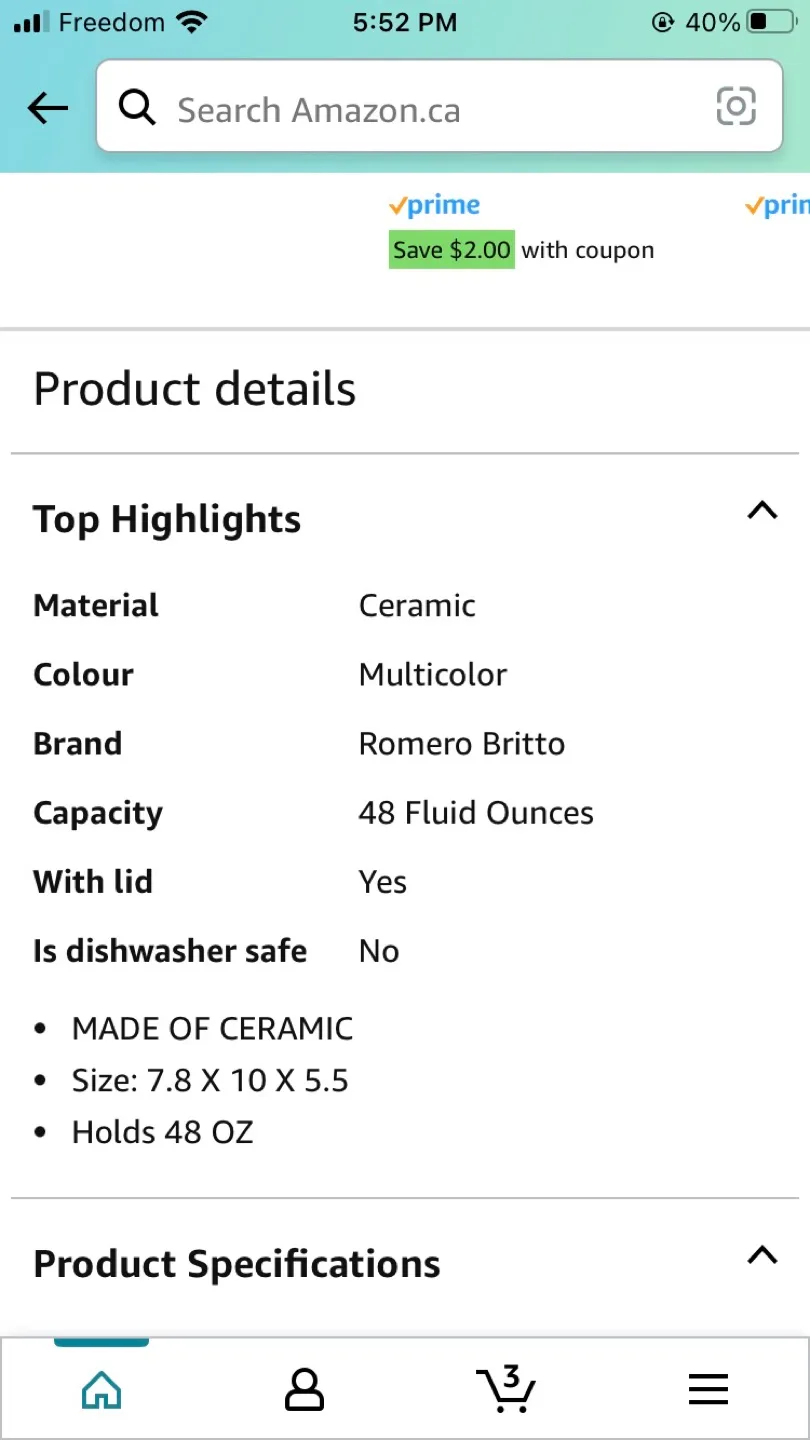Collapse the Top Highlights section
This screenshot has height=1440, width=810.
click(x=762, y=511)
